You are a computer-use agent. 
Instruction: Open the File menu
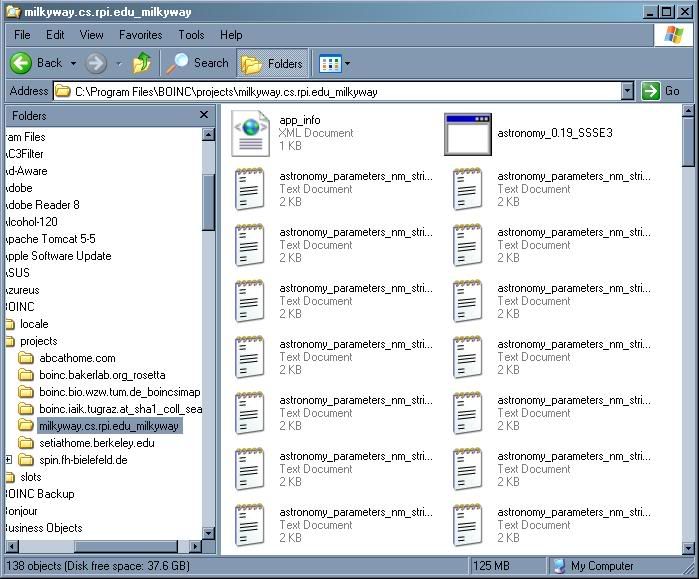22,35
